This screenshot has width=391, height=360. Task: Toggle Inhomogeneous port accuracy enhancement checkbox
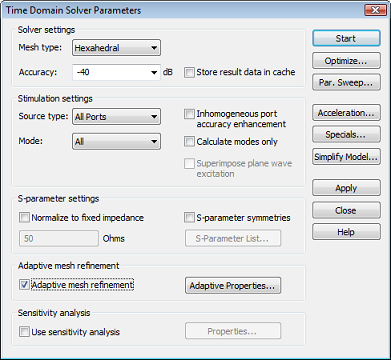(189, 114)
